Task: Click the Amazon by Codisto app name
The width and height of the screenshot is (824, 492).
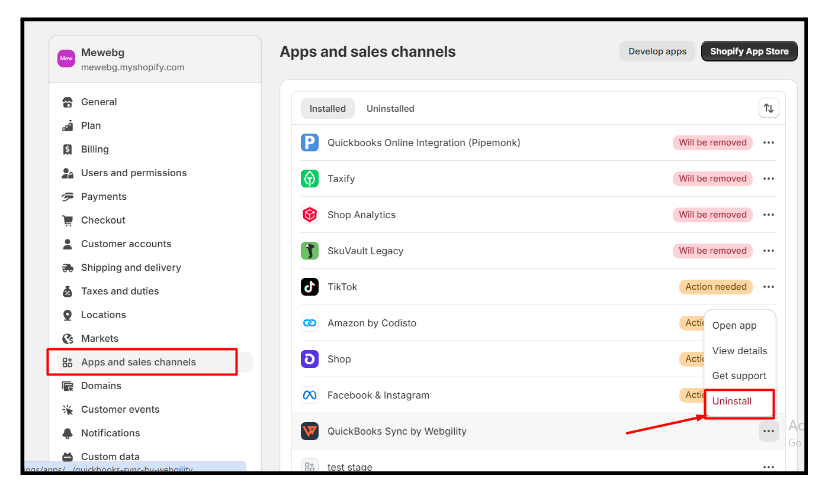Action: [x=372, y=323]
